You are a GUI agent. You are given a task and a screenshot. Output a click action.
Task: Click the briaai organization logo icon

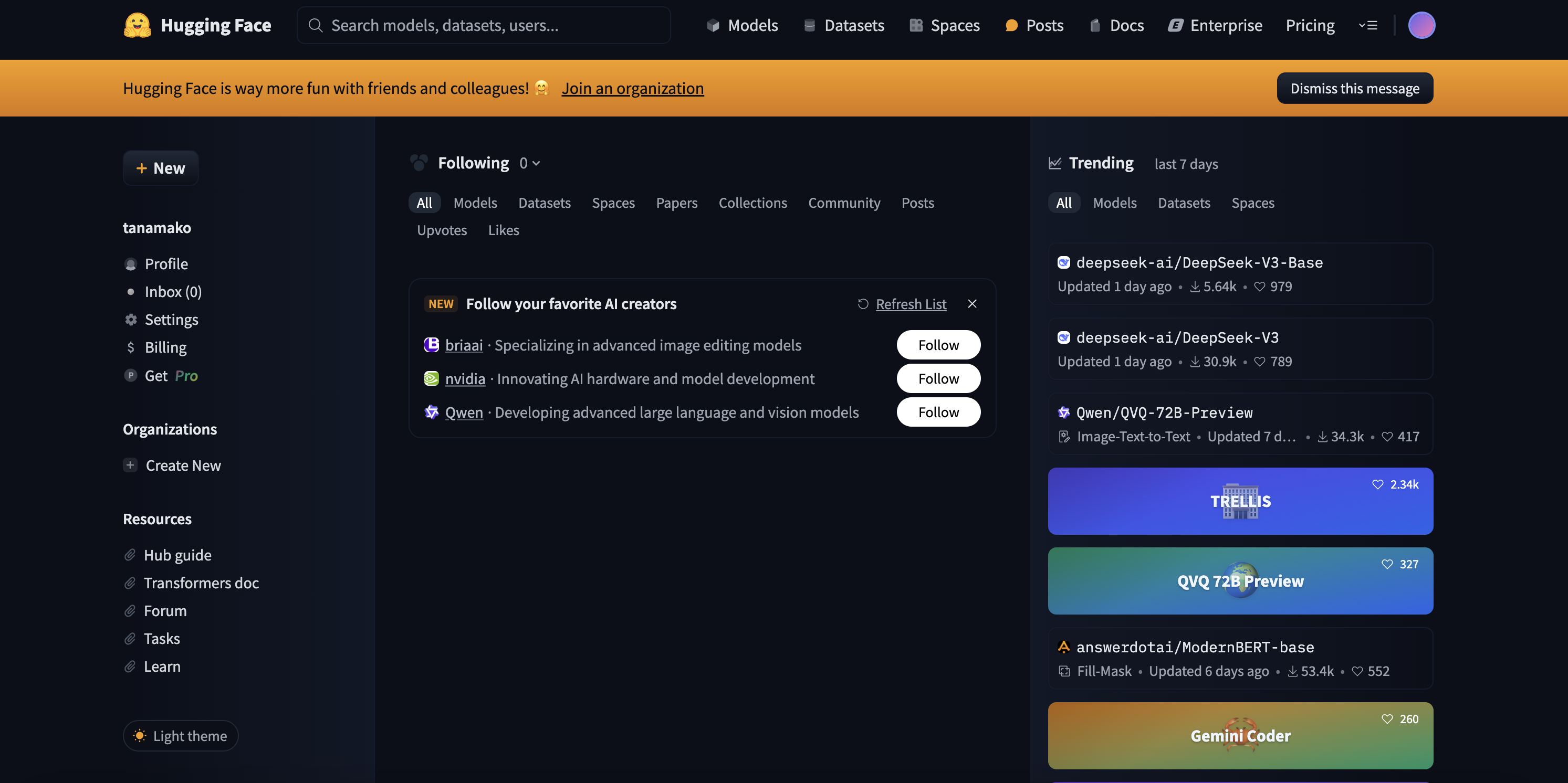coord(431,345)
